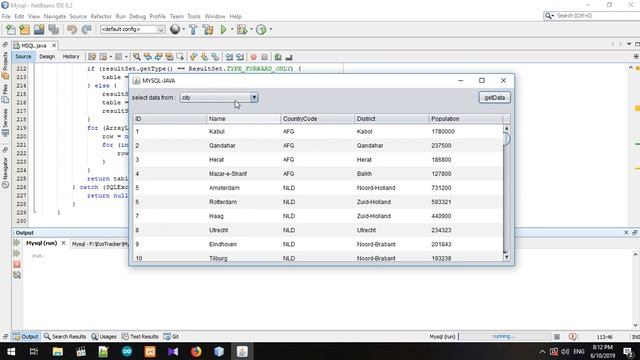Select the Amsterdam name cell
The width and height of the screenshot is (640, 360).
[x=244, y=188]
